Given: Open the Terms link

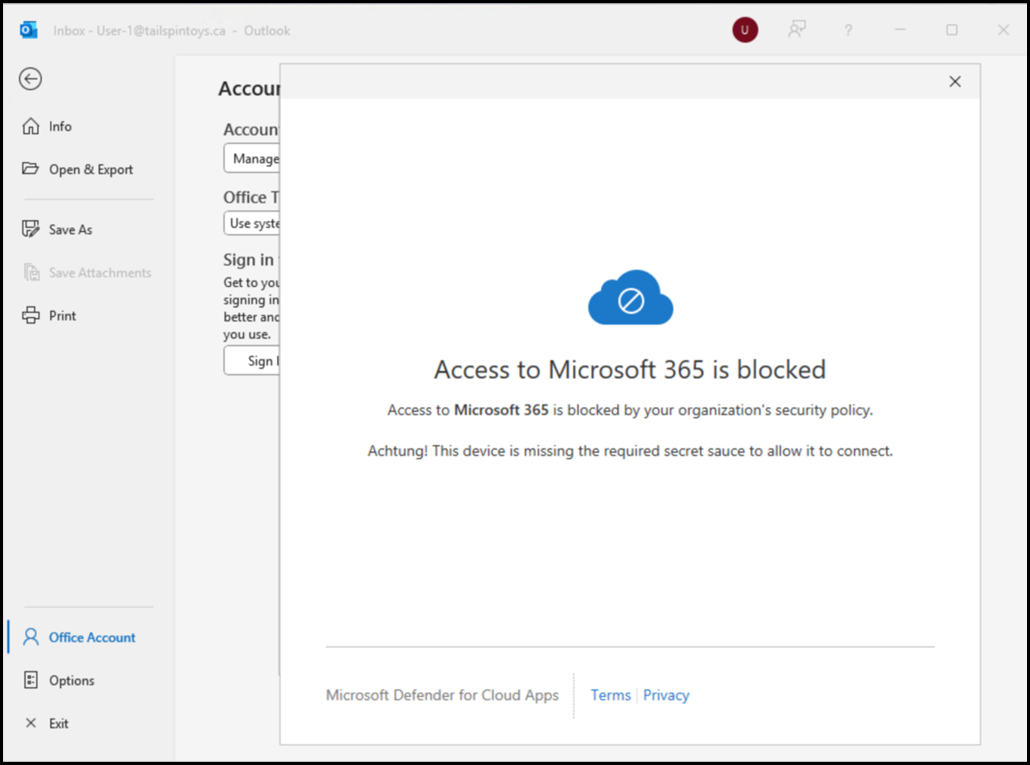Looking at the screenshot, I should [610, 695].
